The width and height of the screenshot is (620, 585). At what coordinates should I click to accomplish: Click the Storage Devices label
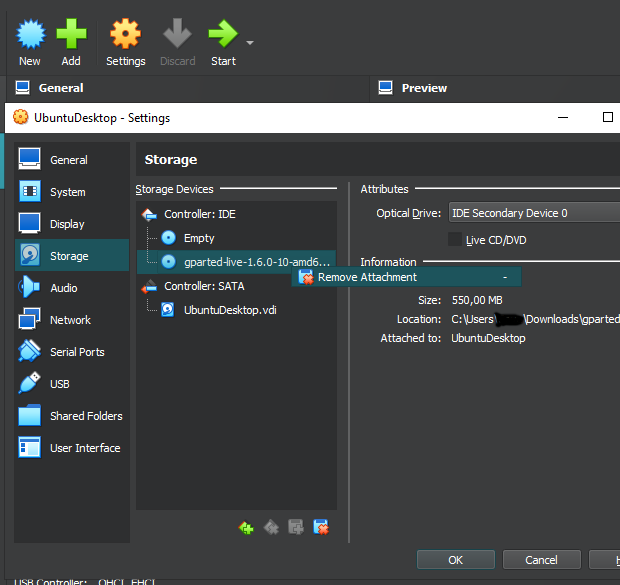[174, 189]
